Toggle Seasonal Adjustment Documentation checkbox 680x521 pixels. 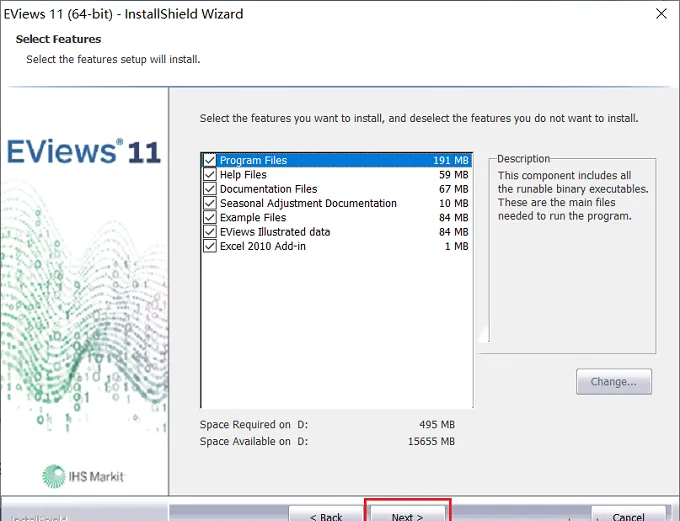coord(210,203)
